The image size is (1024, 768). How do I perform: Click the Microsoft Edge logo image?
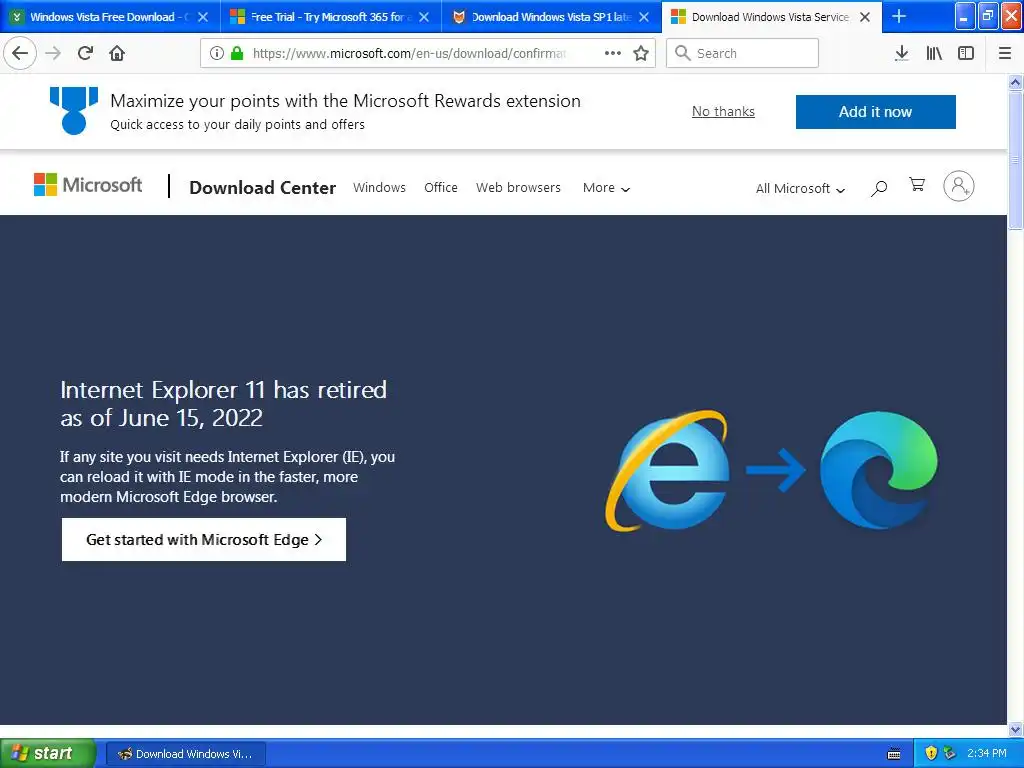coord(879,470)
